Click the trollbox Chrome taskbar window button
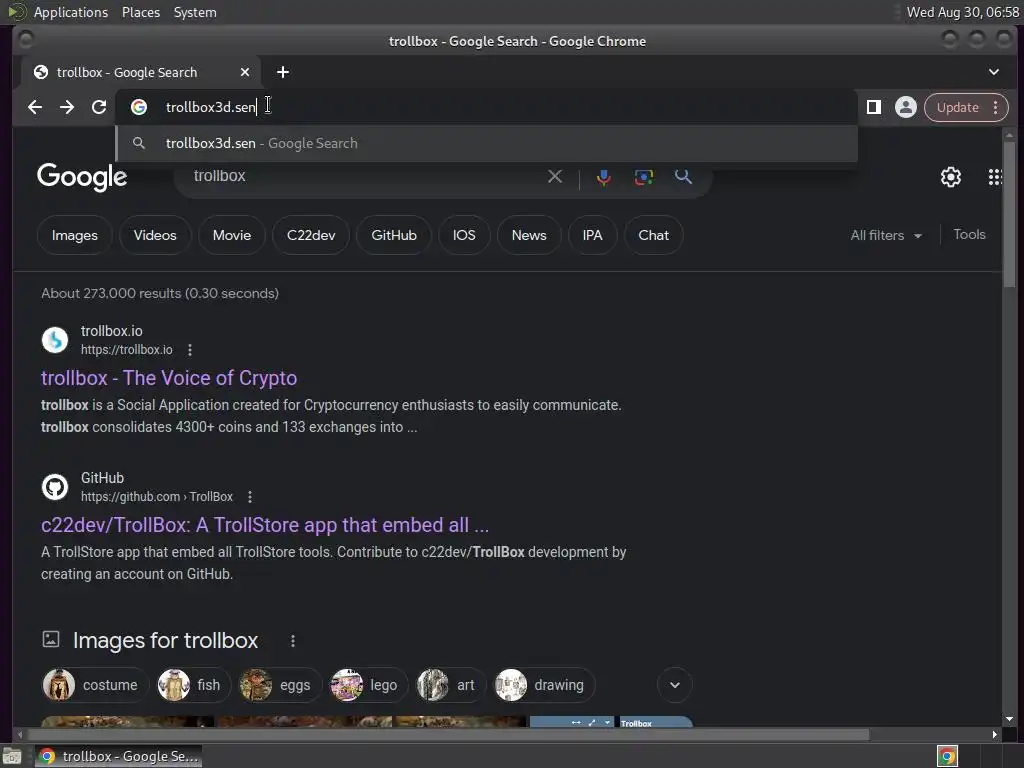 118,756
